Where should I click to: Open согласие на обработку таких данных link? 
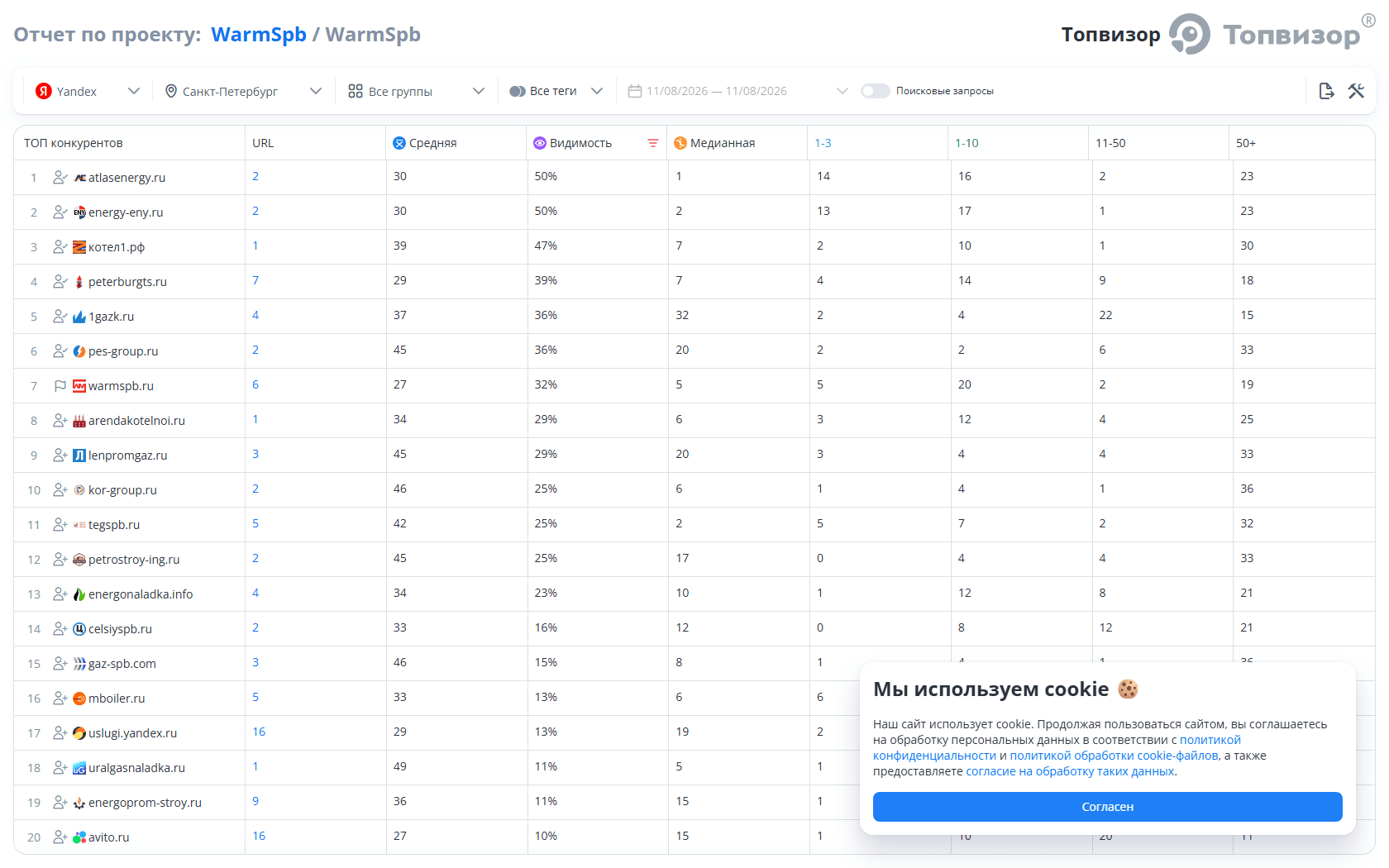[1070, 771]
